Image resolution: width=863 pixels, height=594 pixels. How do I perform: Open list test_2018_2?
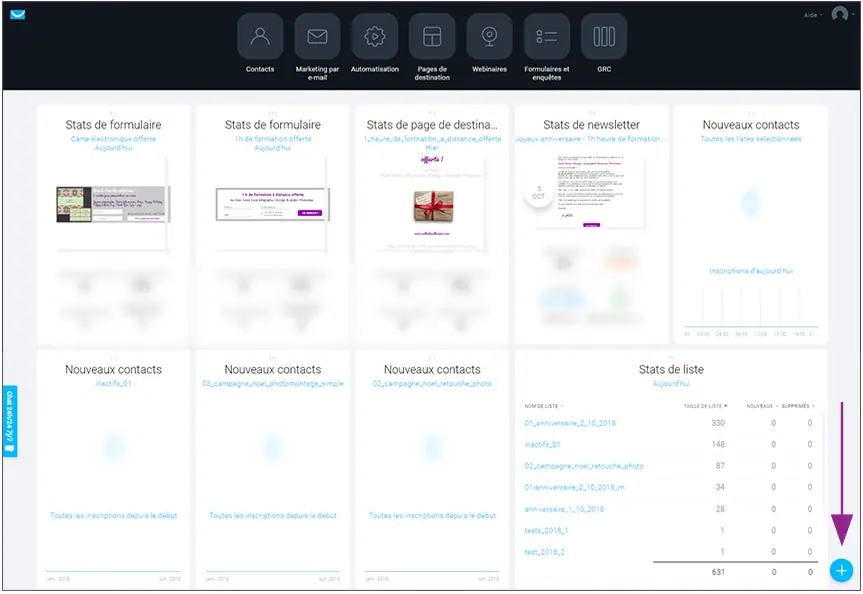pos(544,552)
